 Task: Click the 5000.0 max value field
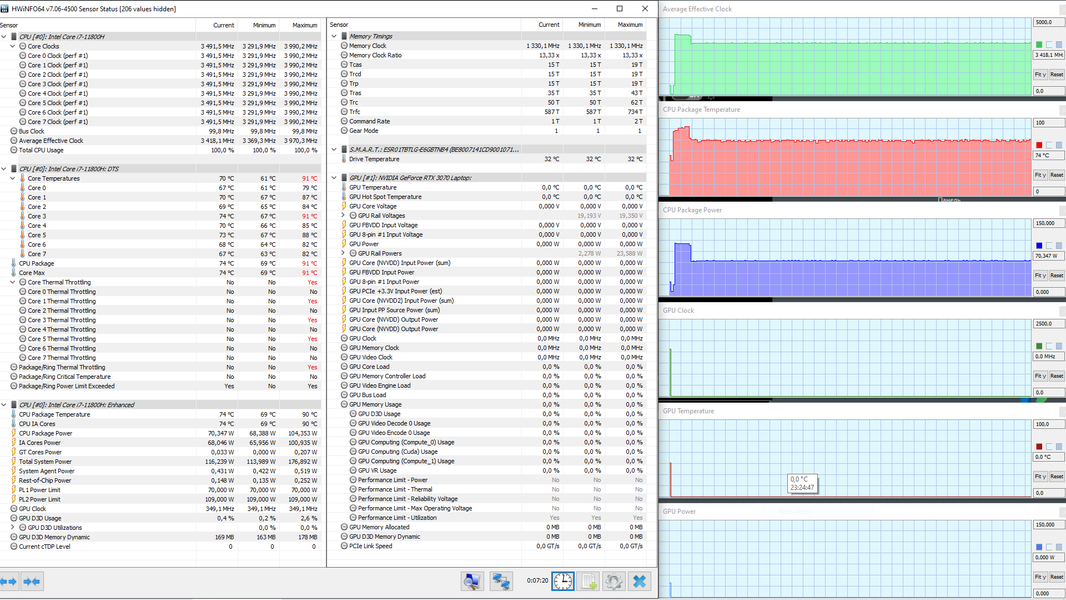click(1048, 22)
